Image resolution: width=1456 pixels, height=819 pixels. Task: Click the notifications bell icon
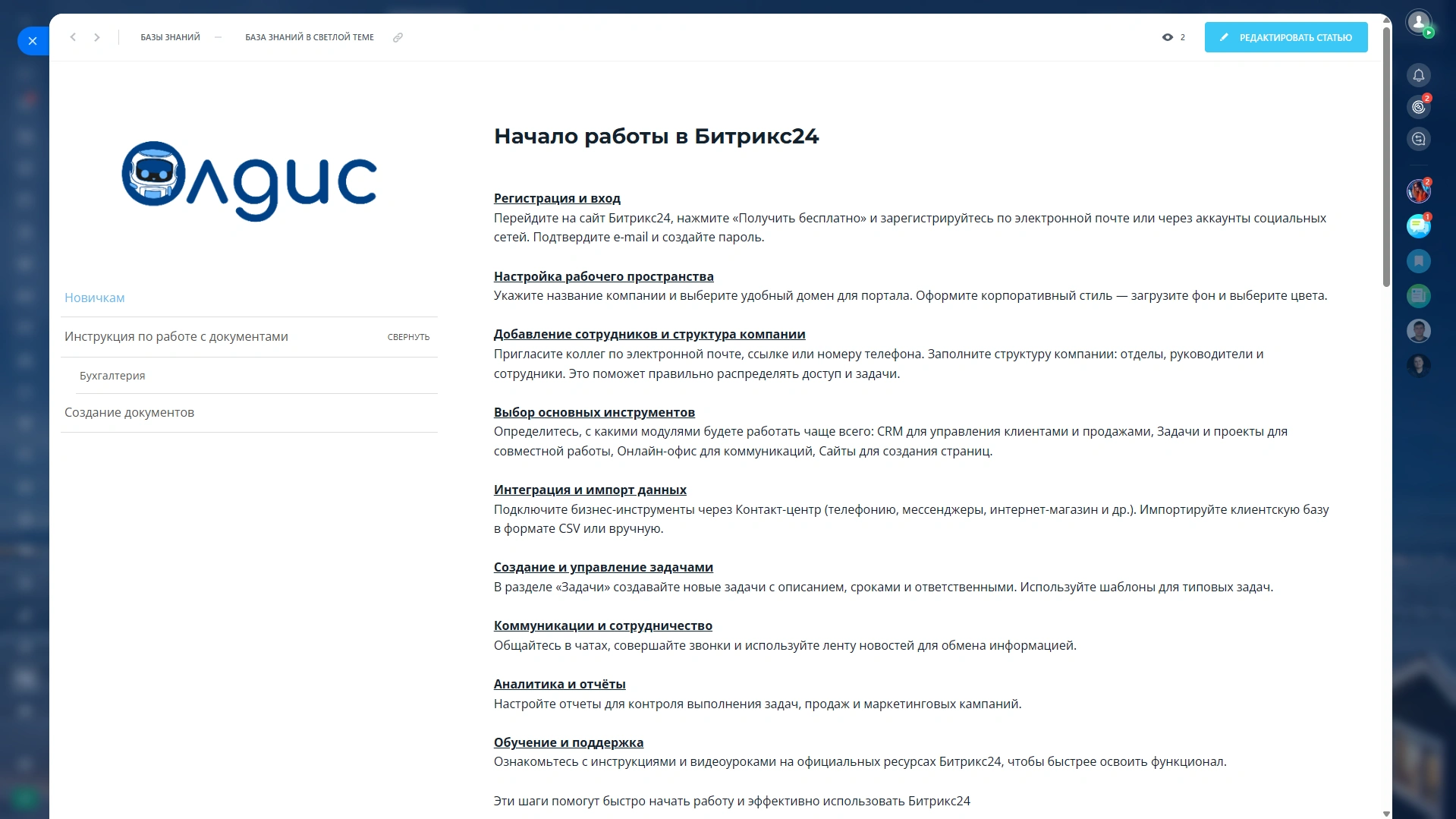(1418, 75)
